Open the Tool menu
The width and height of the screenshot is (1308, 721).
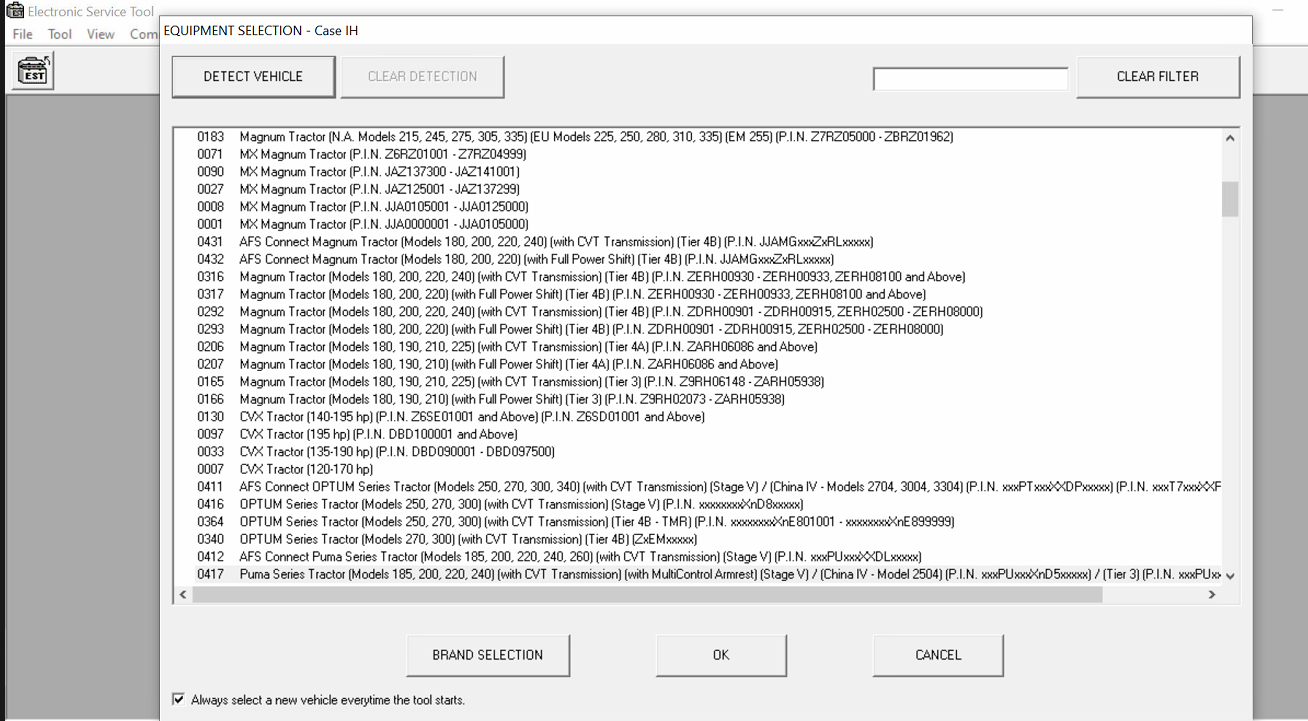point(60,34)
